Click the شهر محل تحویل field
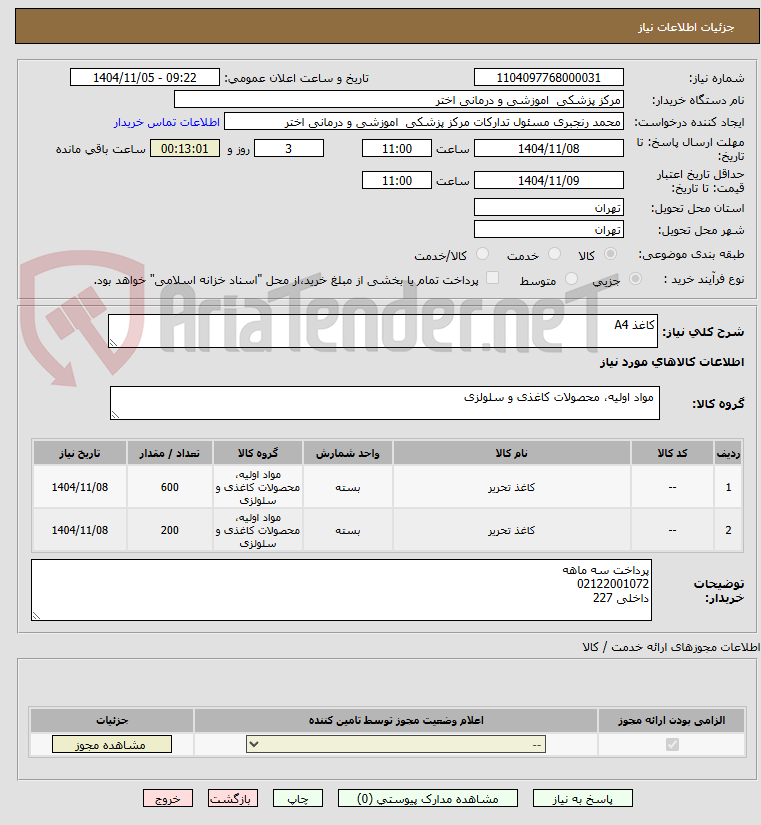Viewport: 761px width, 825px height. (548, 229)
